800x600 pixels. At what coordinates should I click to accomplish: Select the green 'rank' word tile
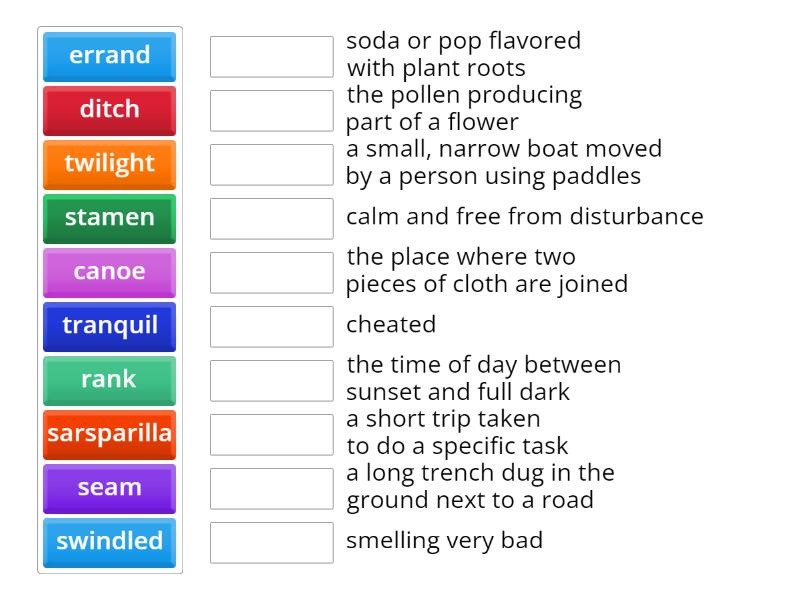(x=109, y=380)
